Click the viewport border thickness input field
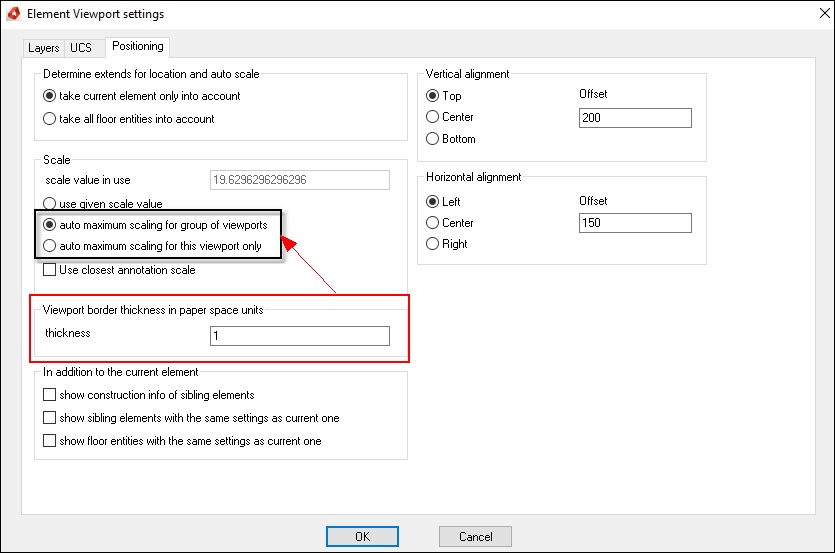This screenshot has height=553, width=835. click(300, 336)
